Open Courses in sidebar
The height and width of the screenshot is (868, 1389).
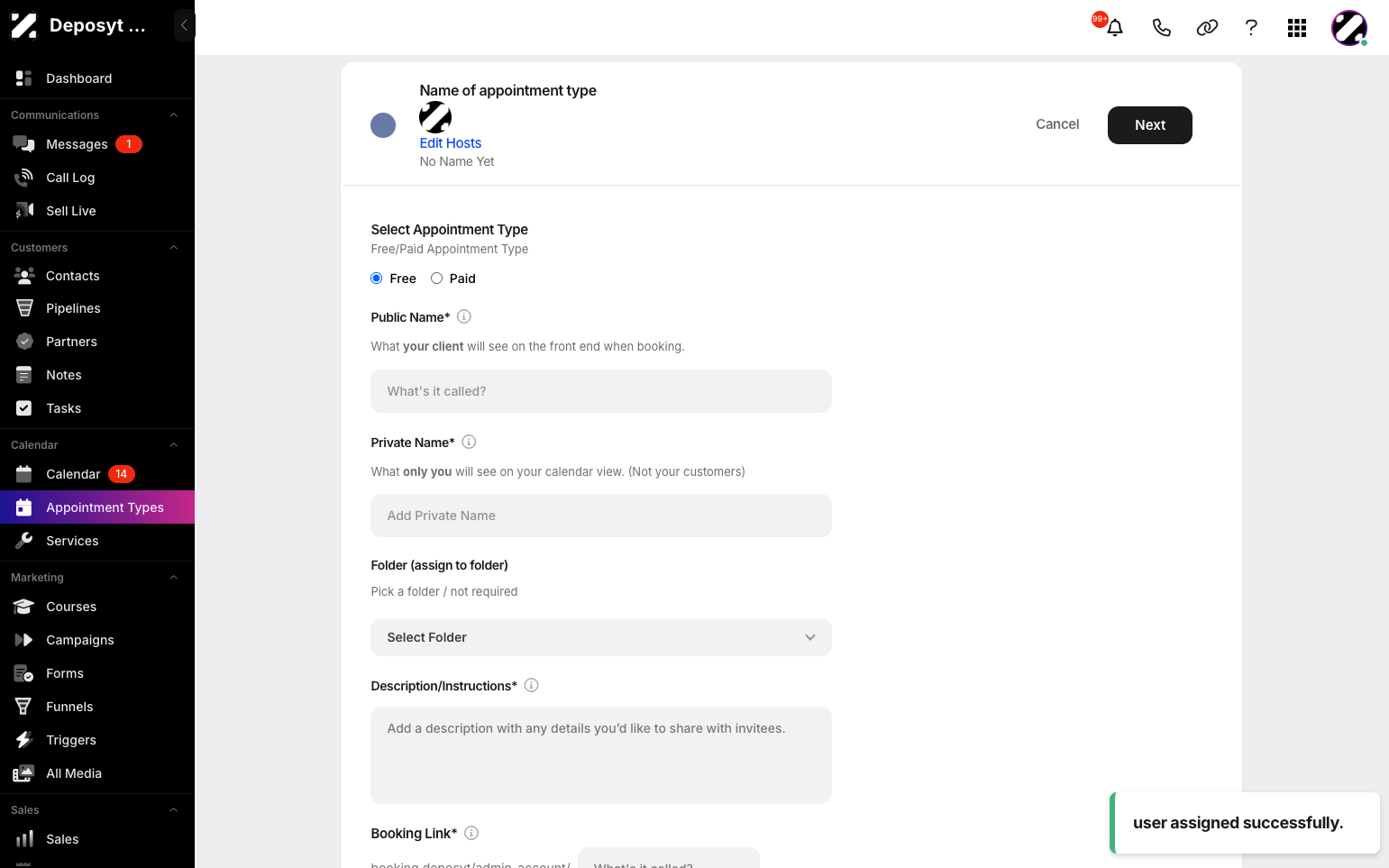coord(97,607)
